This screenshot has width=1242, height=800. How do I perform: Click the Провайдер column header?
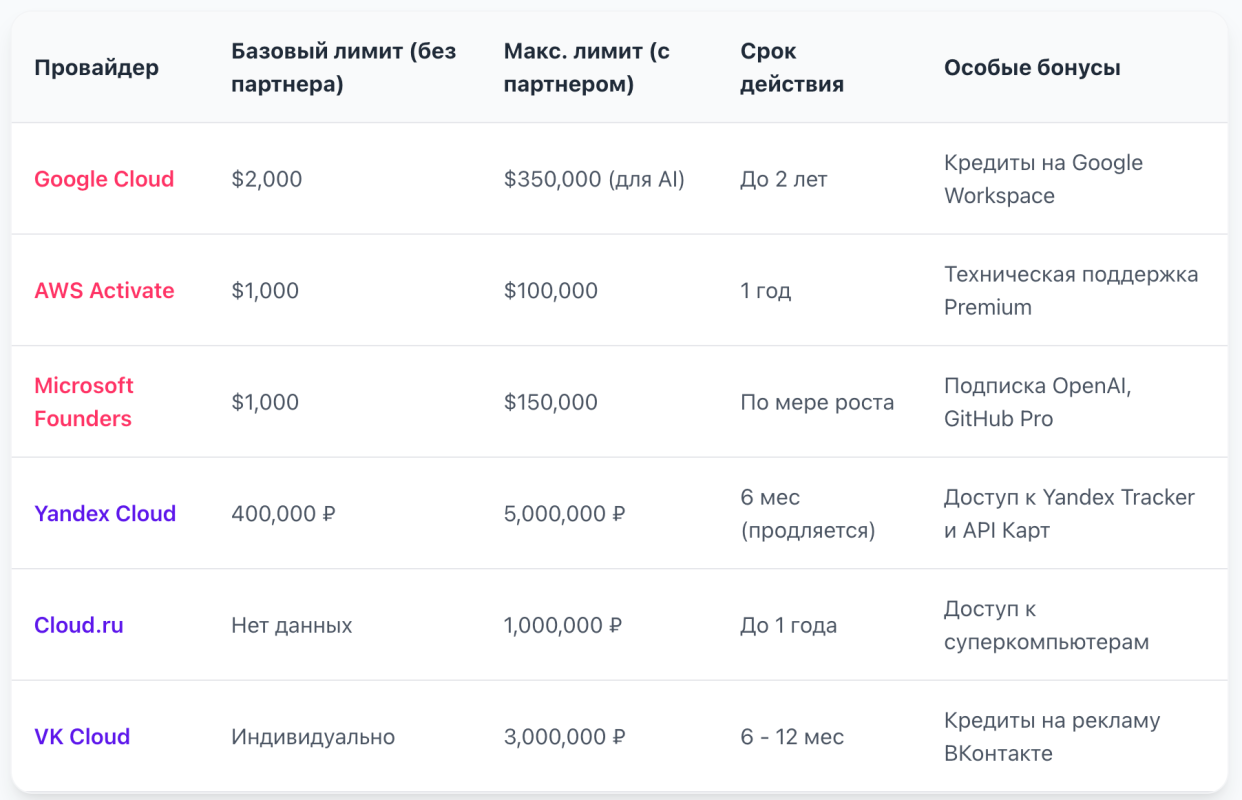[96, 68]
